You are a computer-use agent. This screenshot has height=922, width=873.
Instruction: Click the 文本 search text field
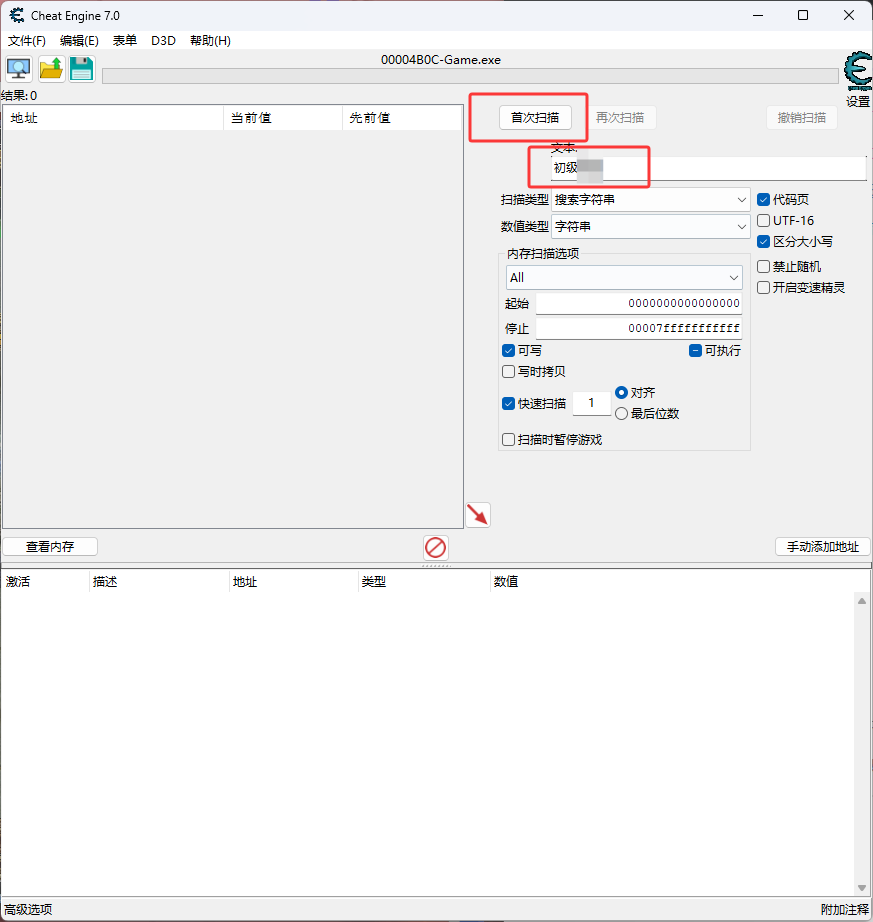(x=708, y=168)
